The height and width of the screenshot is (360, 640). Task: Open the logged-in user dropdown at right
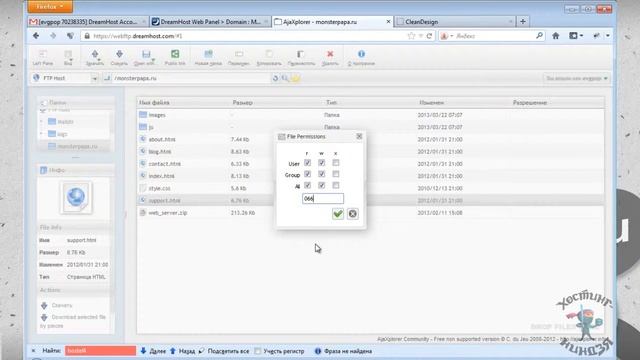[576, 78]
